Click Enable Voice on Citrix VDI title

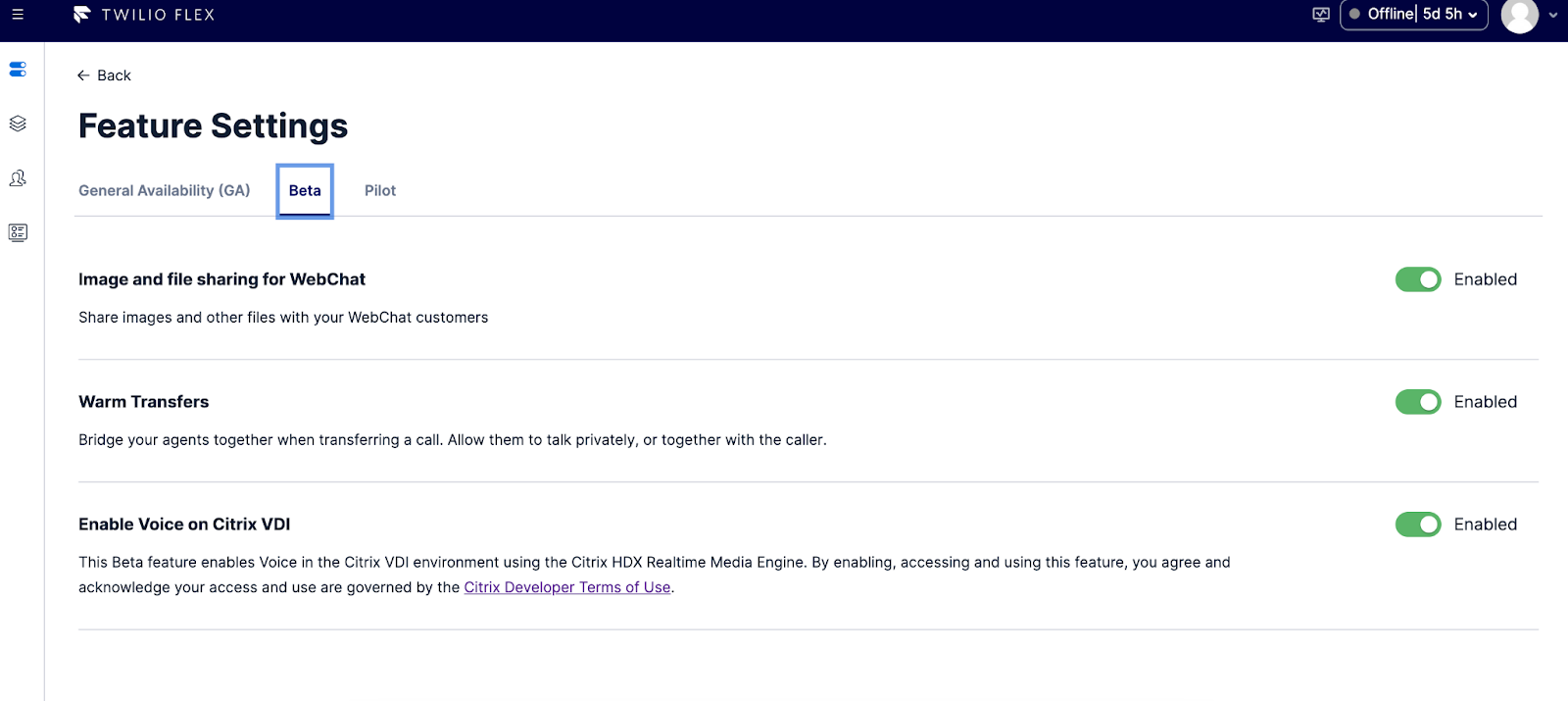tap(184, 525)
